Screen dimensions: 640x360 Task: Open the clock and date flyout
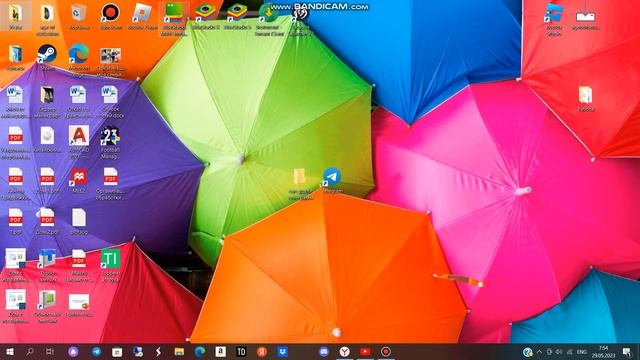click(x=603, y=351)
